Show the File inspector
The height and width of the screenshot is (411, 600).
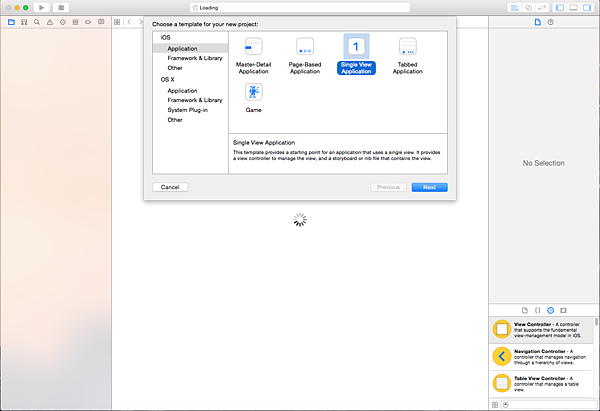[538, 22]
